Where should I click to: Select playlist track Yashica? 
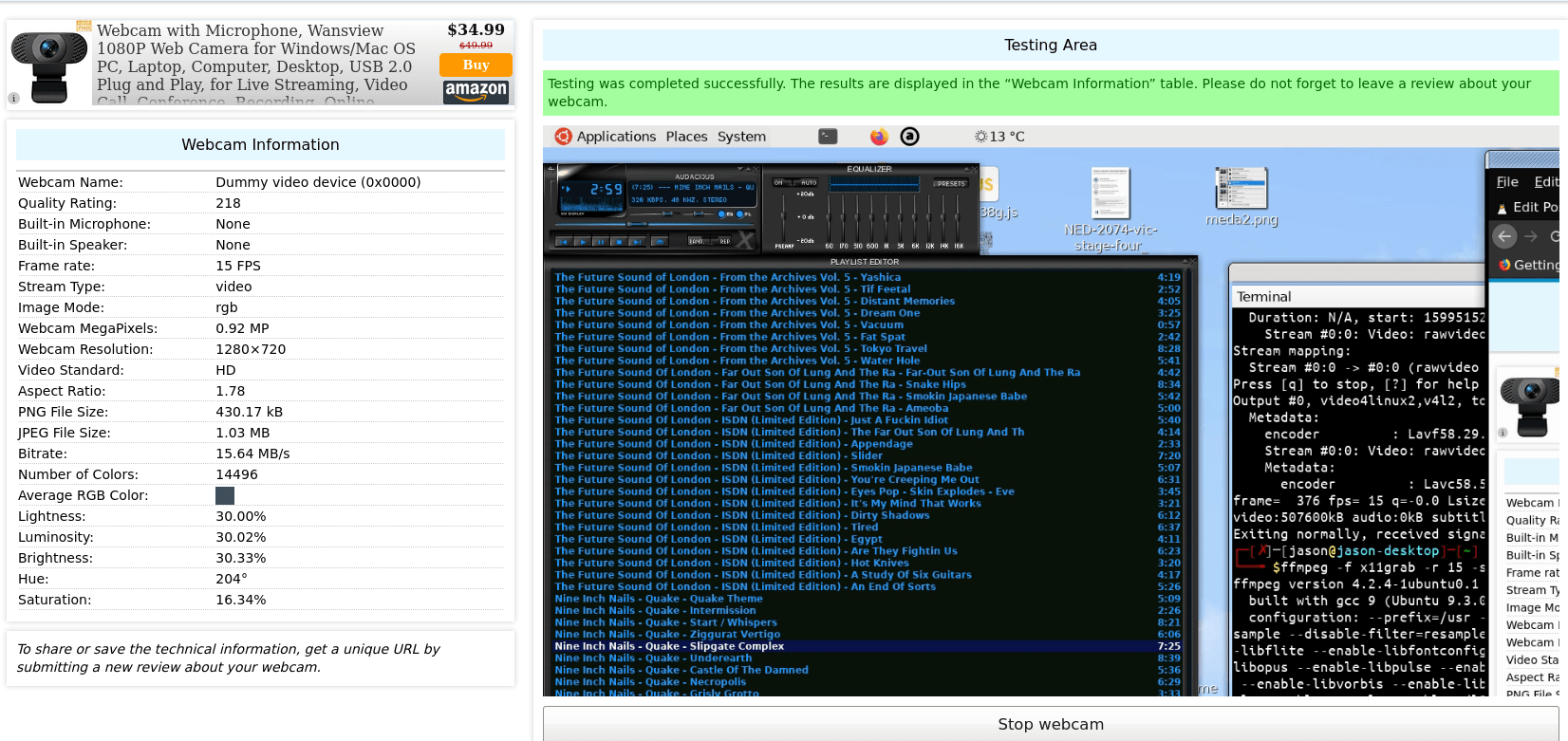(868, 278)
